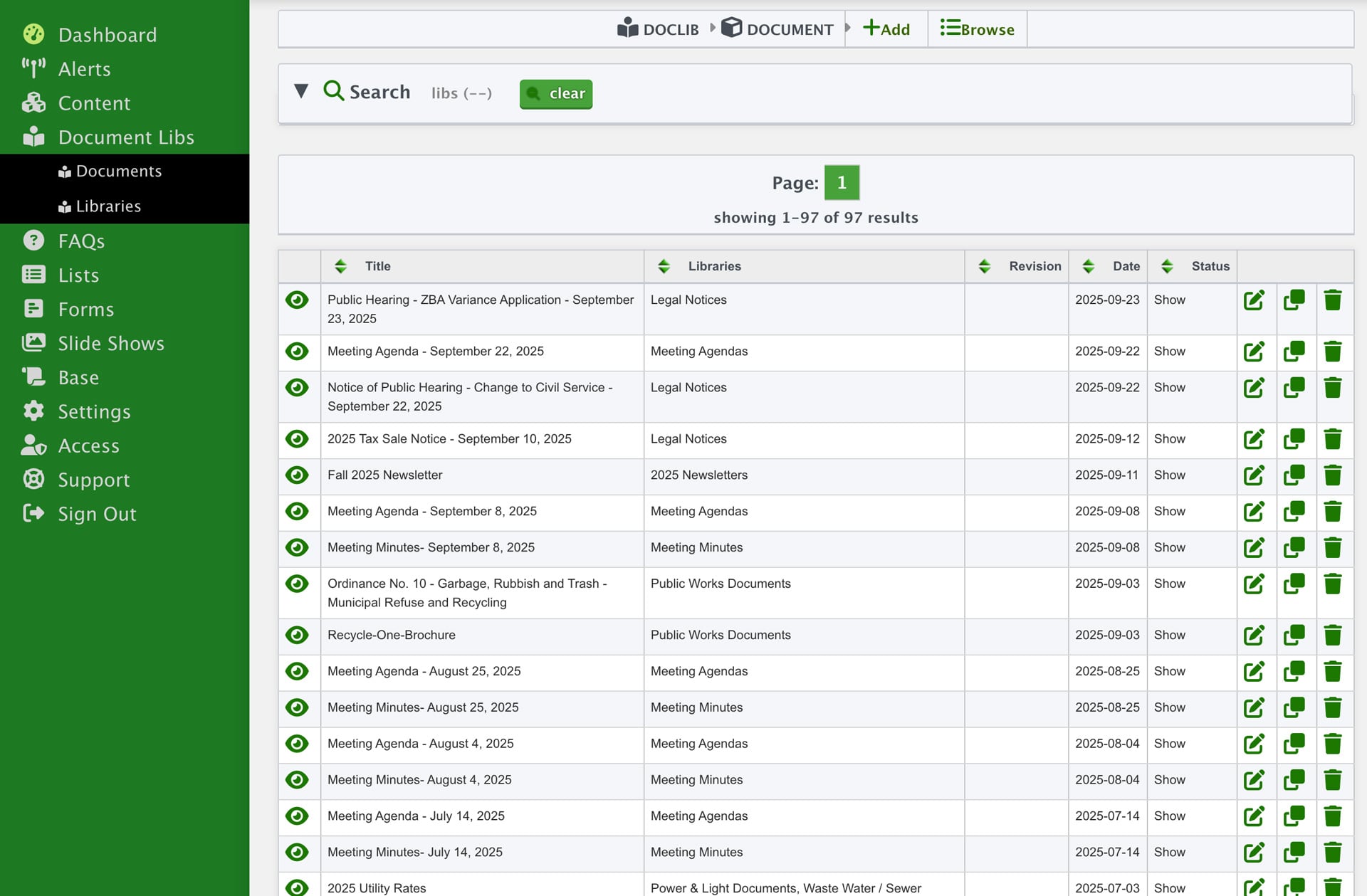Open the Alerts sidebar item
The width and height of the screenshot is (1367, 896).
coord(84,69)
